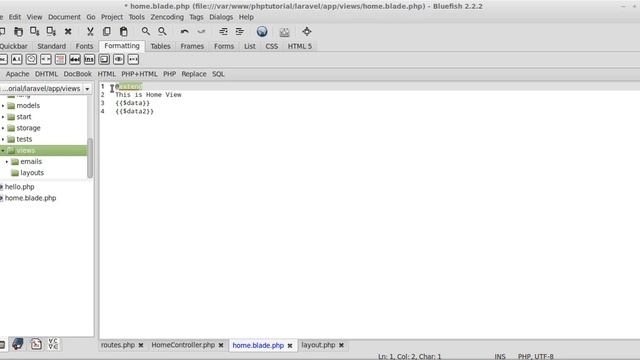Click the open file toolbar icon

pos(18,31)
